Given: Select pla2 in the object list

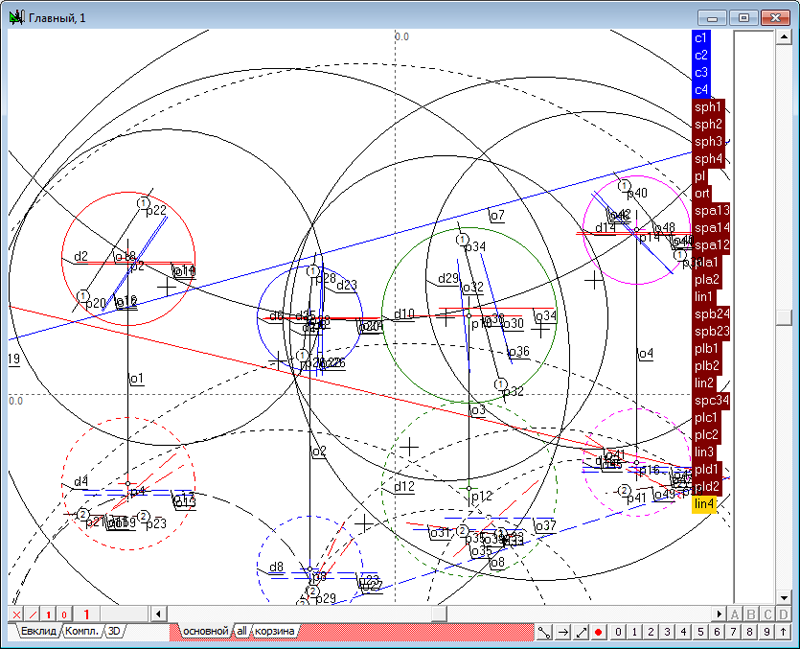Looking at the screenshot, I should click(707, 280).
